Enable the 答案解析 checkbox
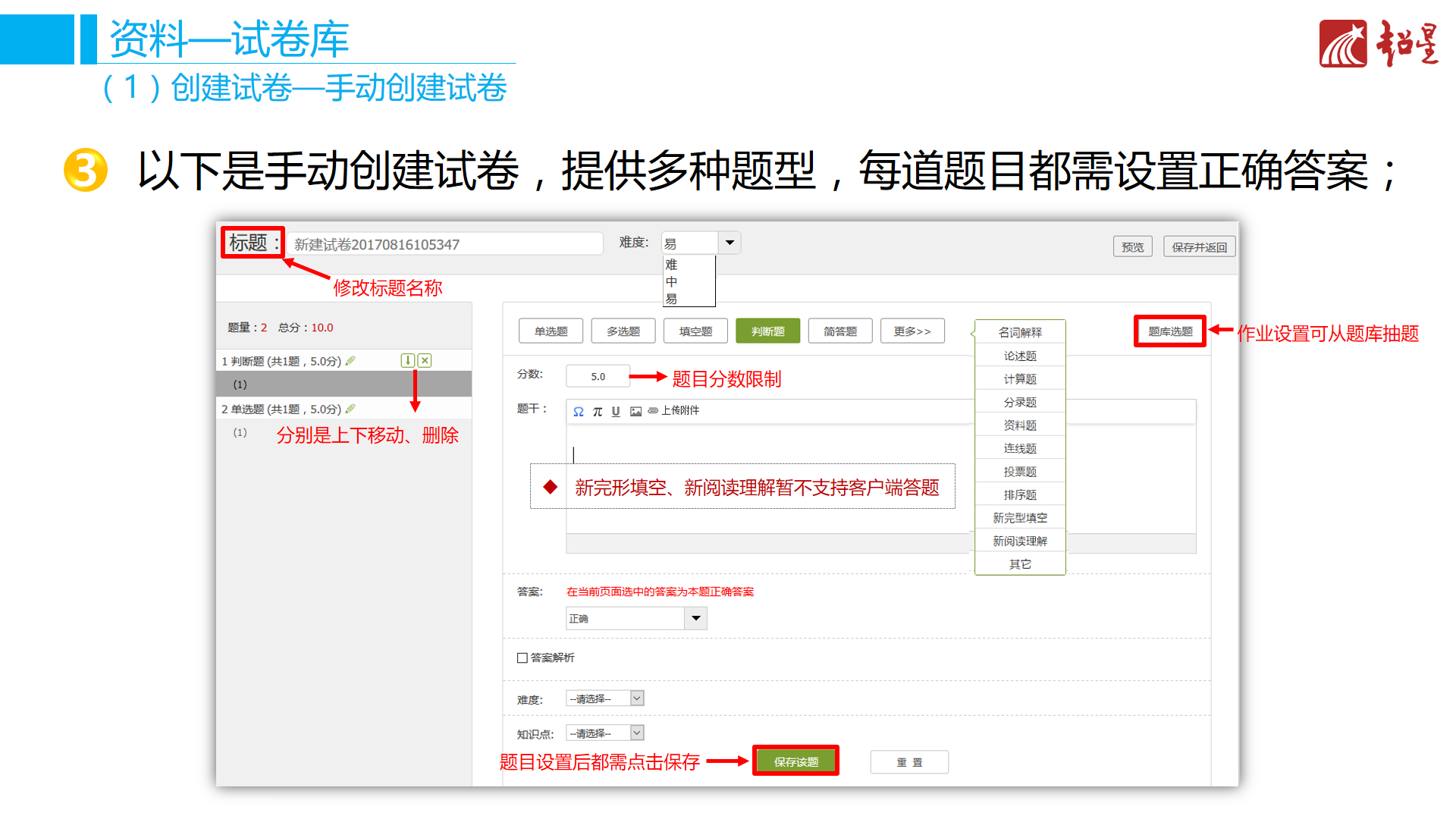The height and width of the screenshot is (819, 1456). (x=522, y=657)
